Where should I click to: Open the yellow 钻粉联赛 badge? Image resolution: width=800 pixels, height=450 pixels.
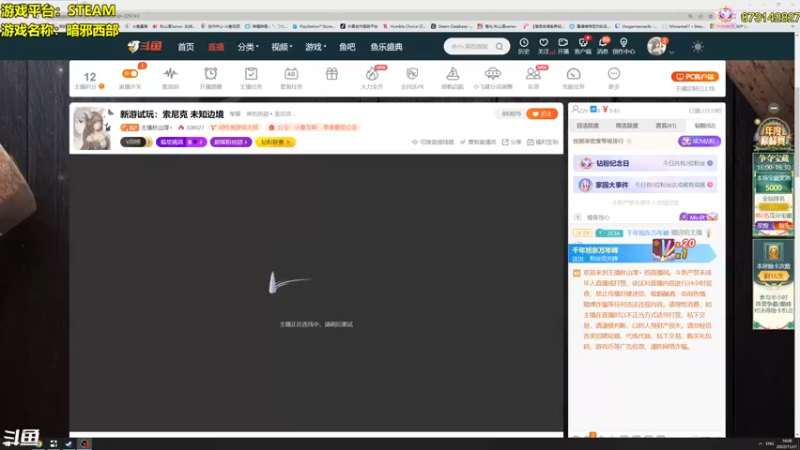coord(276,142)
